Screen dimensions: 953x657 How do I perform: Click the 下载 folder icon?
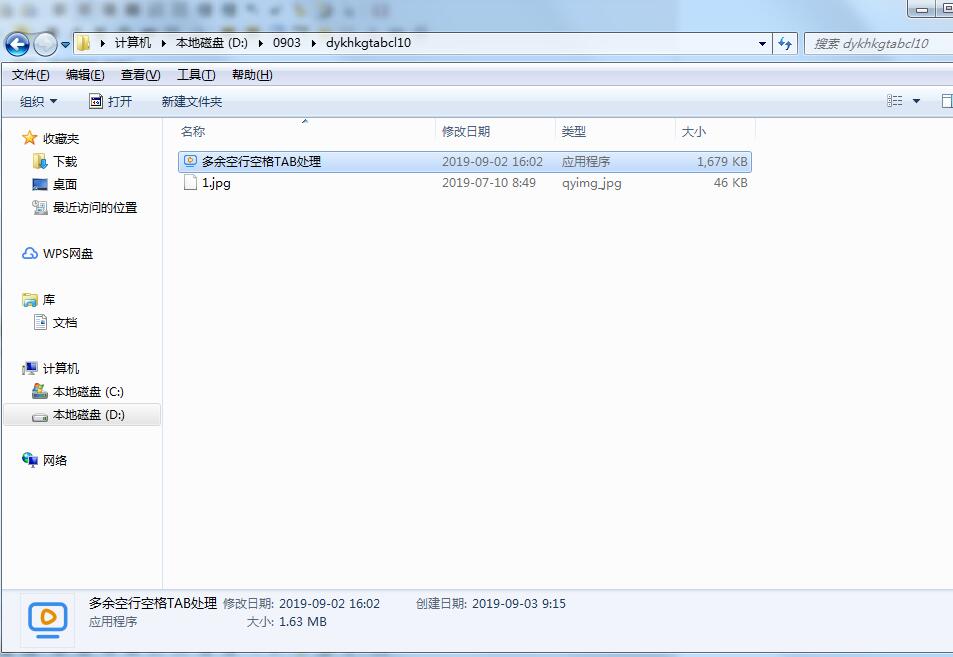click(x=40, y=161)
